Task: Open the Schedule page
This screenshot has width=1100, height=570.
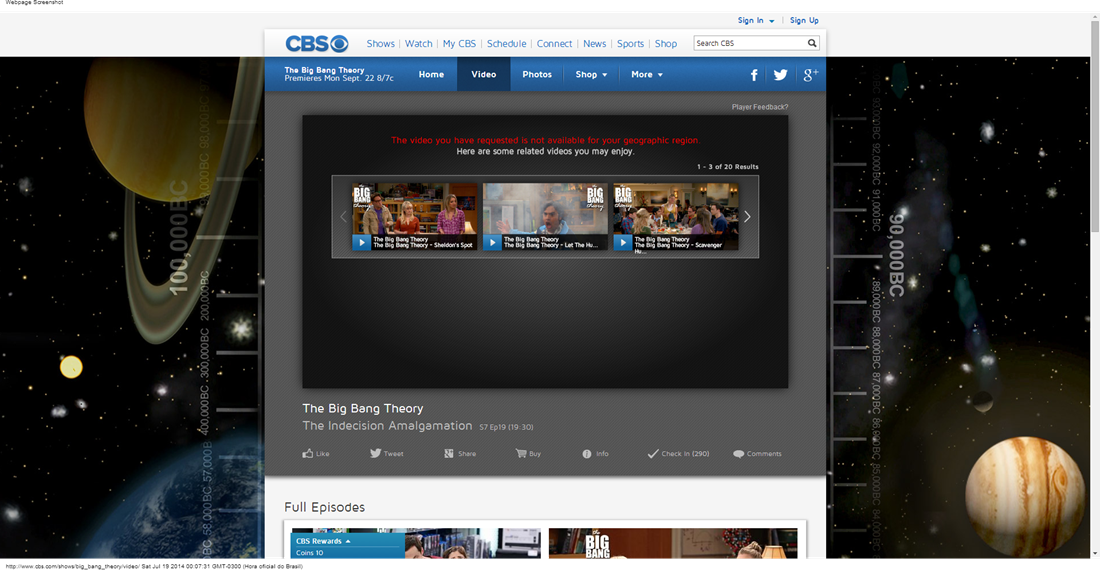Action: tap(507, 43)
